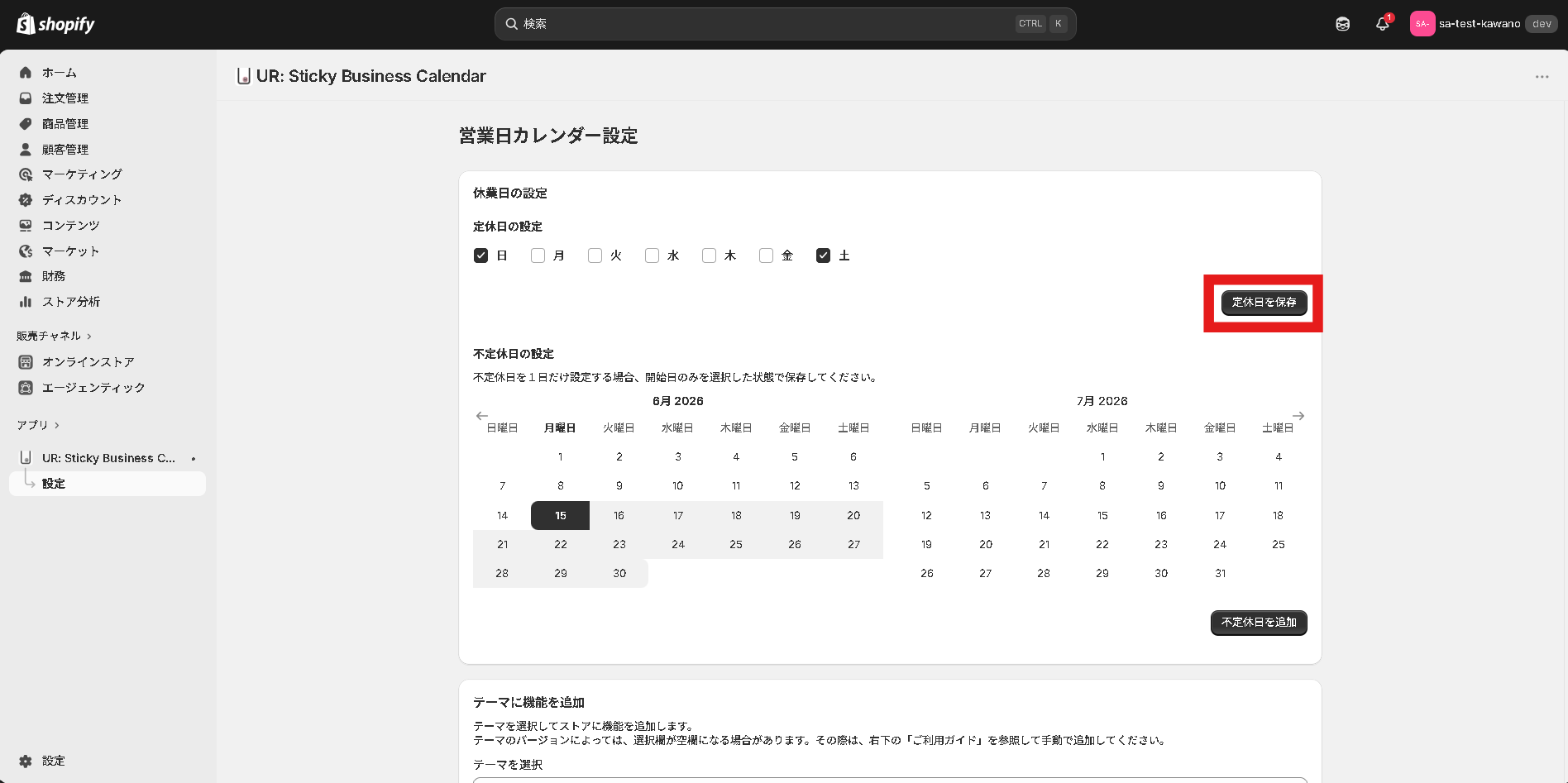Click the 検索 search field
The width and height of the screenshot is (1568, 783).
click(x=785, y=24)
